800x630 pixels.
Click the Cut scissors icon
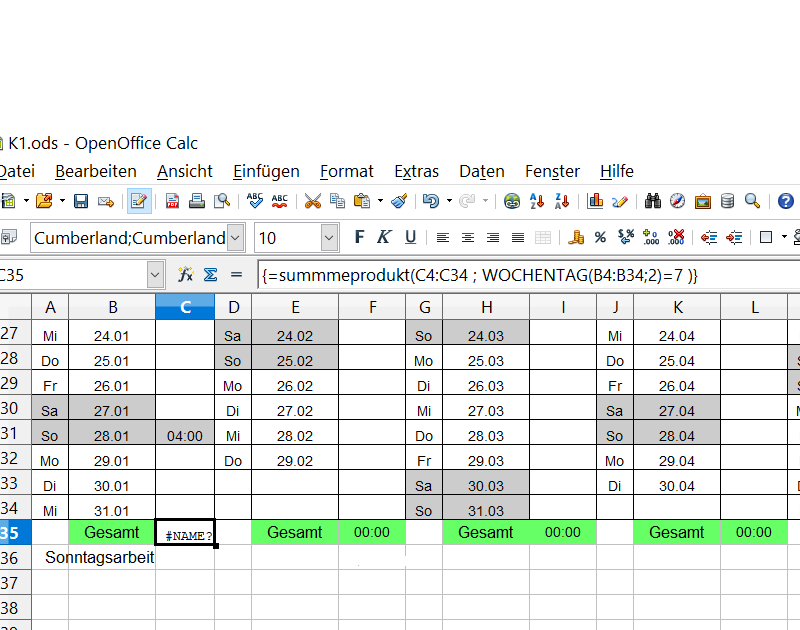[313, 201]
